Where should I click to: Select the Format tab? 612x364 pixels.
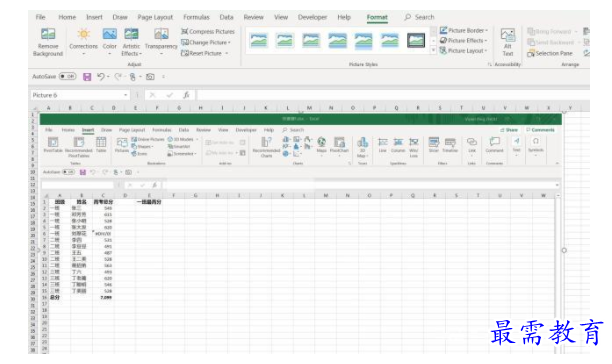pos(377,17)
